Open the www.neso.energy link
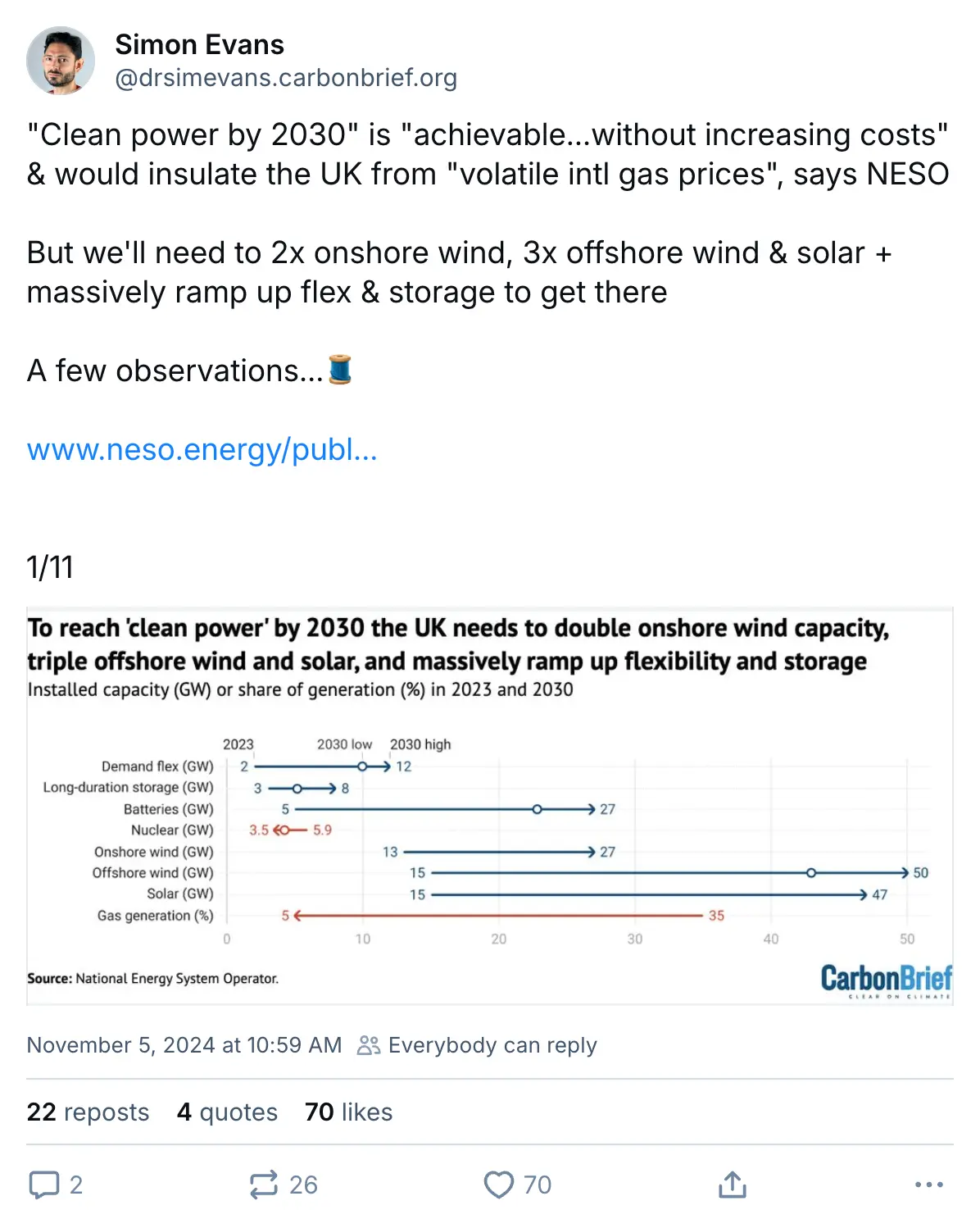980x1228 pixels. point(202,449)
